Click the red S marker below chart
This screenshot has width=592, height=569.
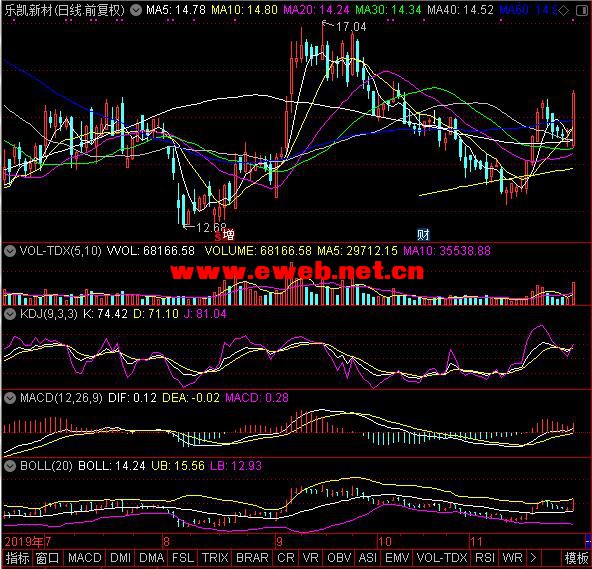pos(218,237)
